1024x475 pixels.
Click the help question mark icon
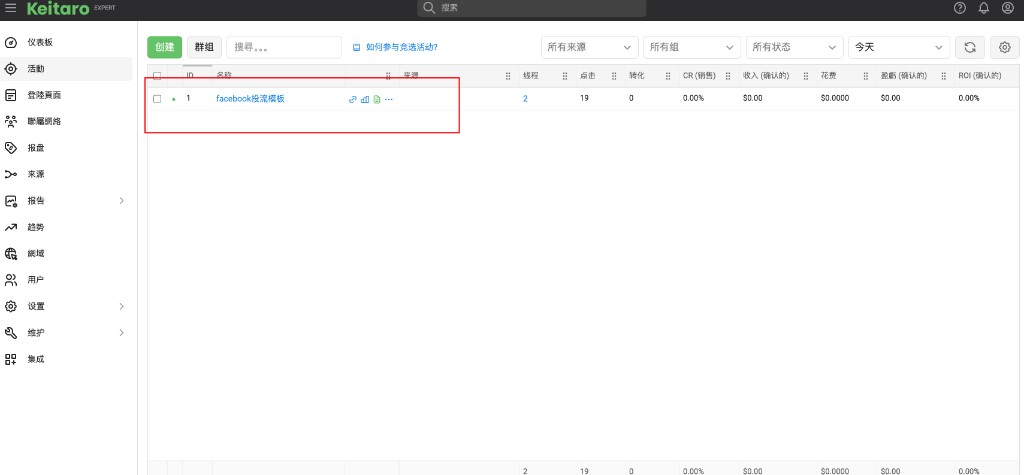959,8
